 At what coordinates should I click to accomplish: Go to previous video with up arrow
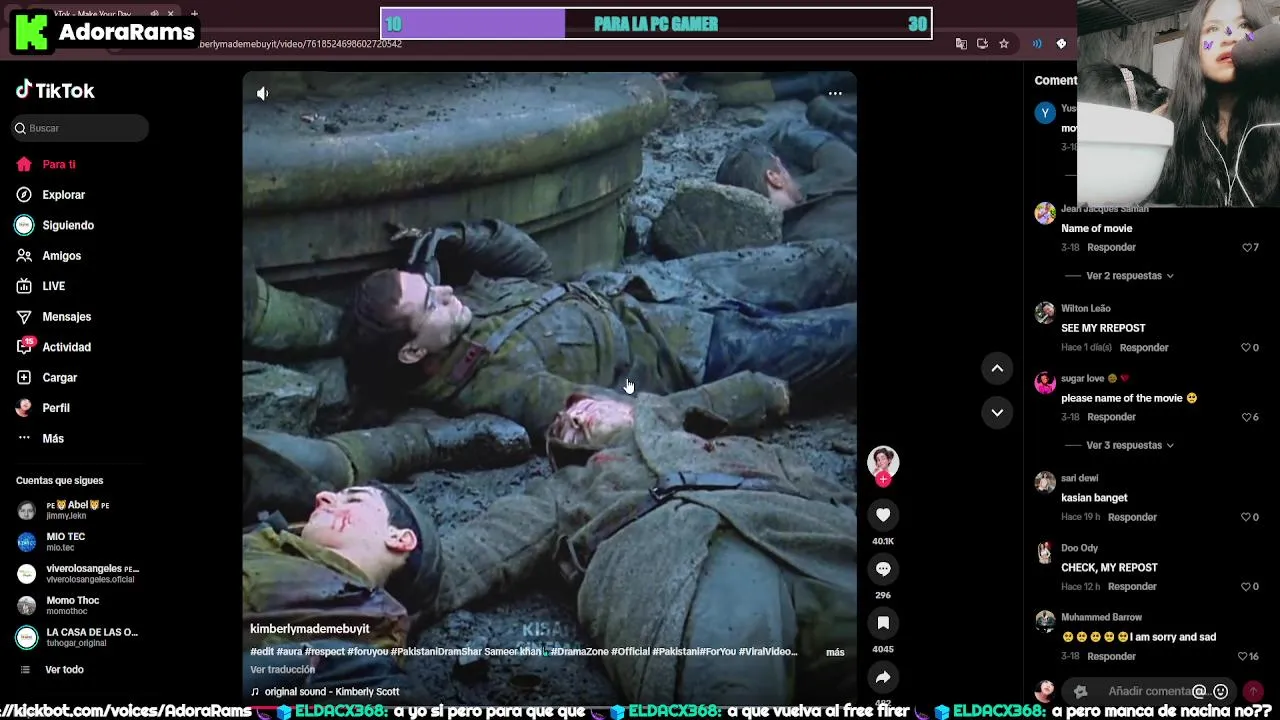997,368
